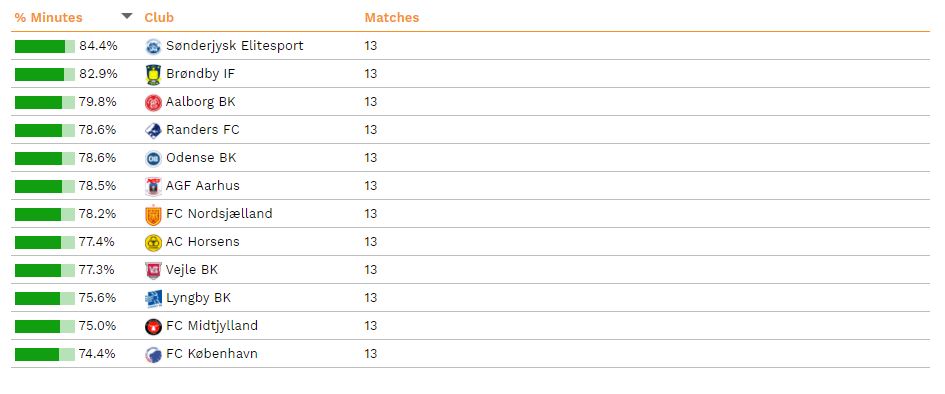Click FC København's 74.4% minutes bar
This screenshot has width=945, height=394.
45,354
